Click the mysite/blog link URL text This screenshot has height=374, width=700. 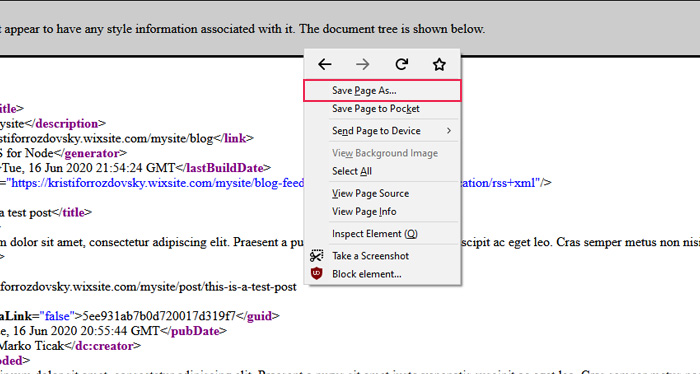107,138
